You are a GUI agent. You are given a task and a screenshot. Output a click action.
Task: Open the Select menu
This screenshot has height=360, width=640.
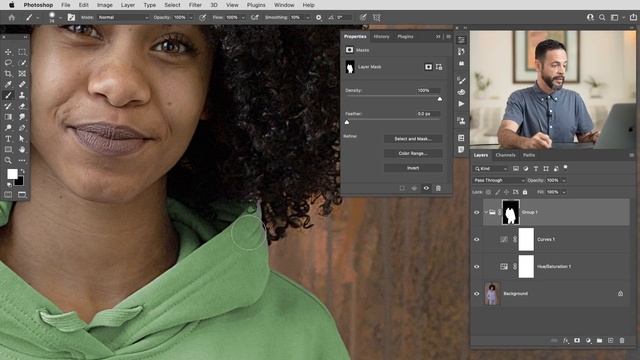pyautogui.click(x=172, y=5)
